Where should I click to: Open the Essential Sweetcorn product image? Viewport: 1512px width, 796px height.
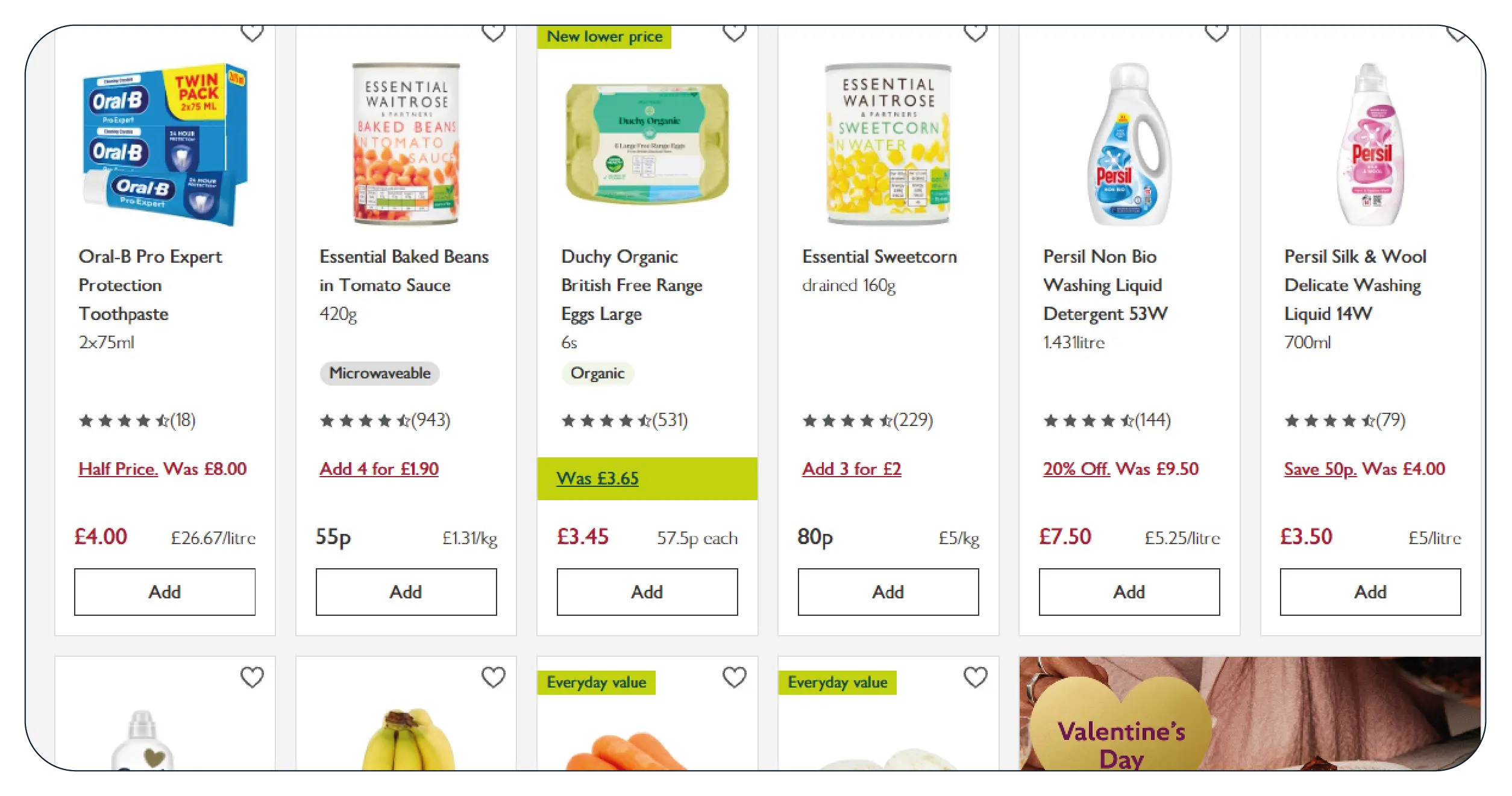coord(888,145)
